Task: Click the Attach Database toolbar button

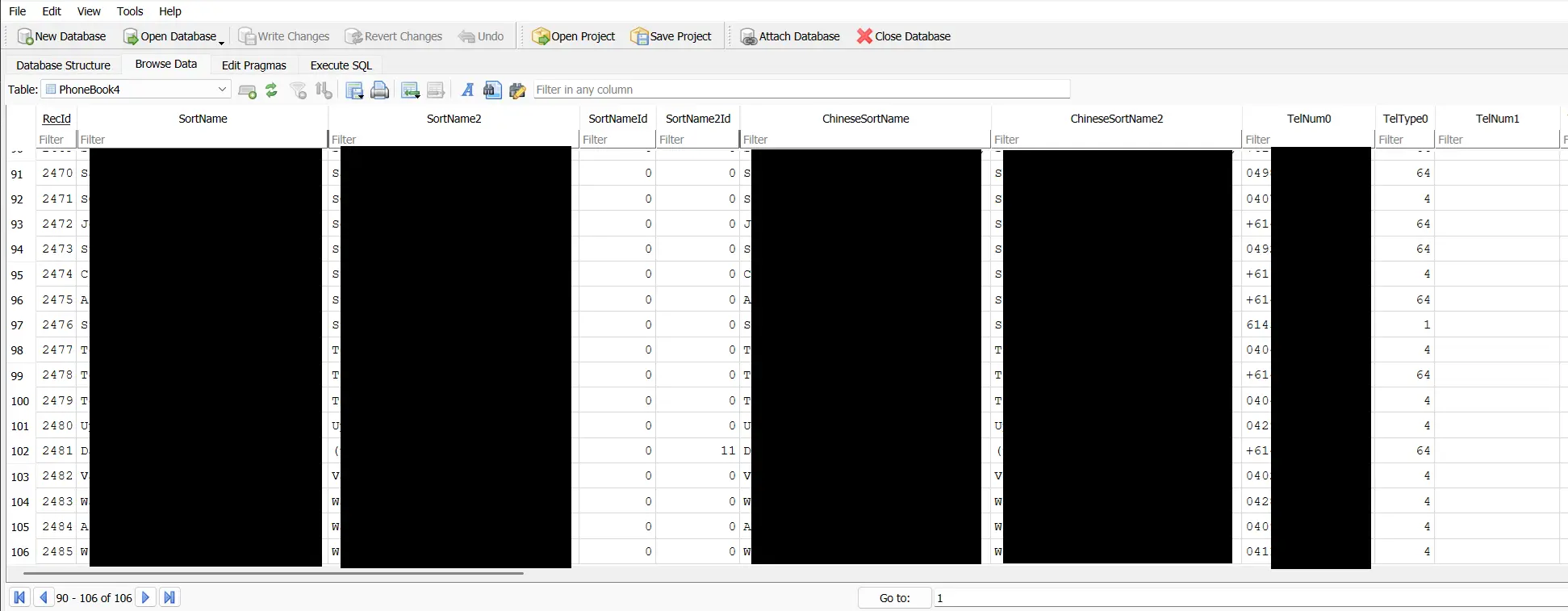Action: pyautogui.click(x=790, y=36)
